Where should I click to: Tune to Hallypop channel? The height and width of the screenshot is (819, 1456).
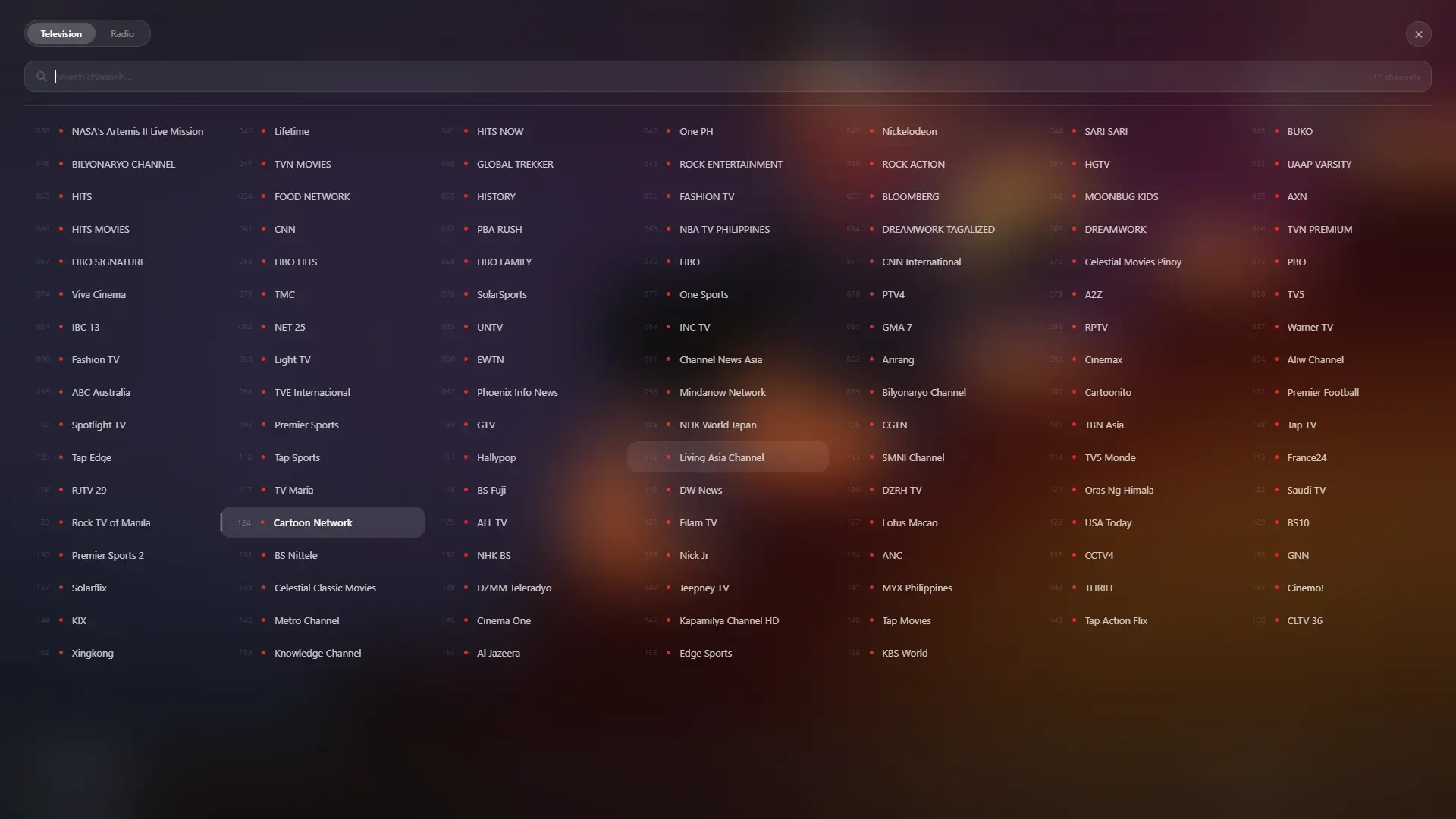(x=525, y=457)
